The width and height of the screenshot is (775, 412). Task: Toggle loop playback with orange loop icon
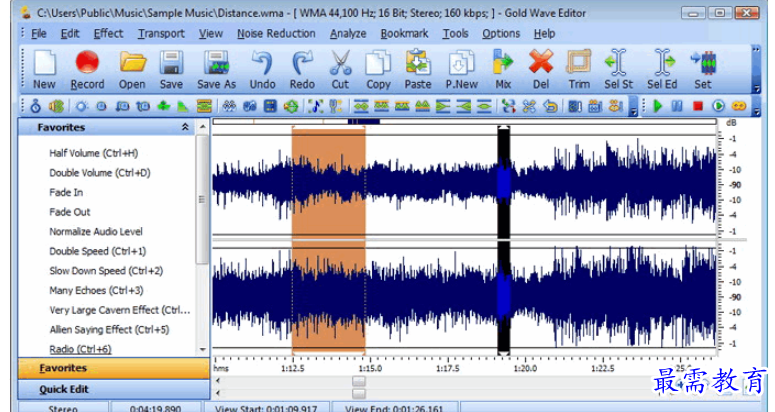click(x=738, y=106)
